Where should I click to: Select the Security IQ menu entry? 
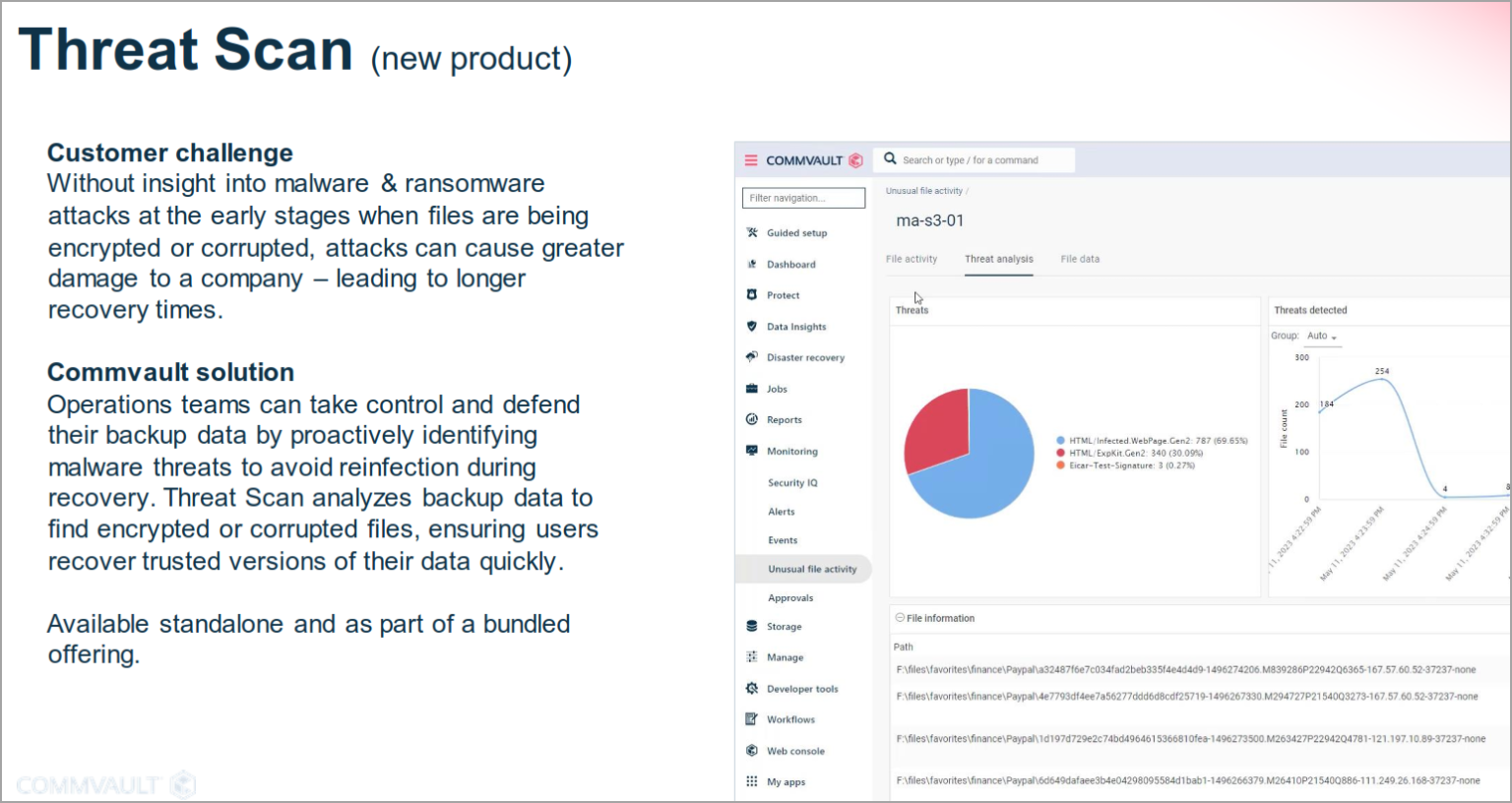[x=792, y=482]
